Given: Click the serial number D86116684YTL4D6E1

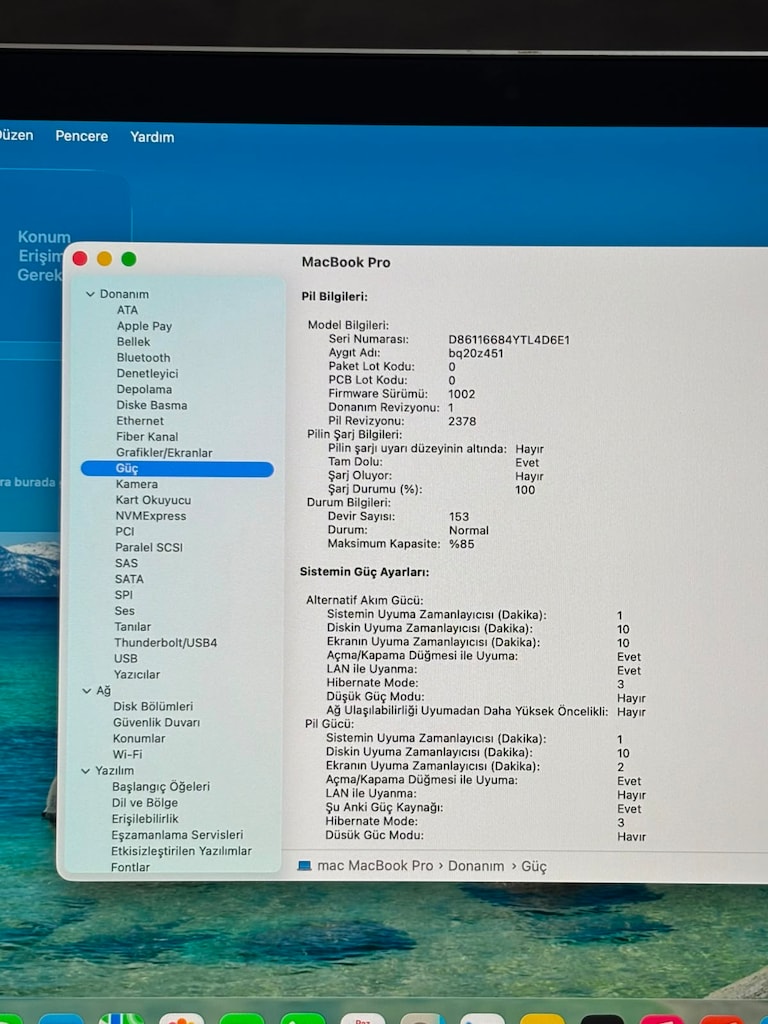Looking at the screenshot, I should (x=509, y=340).
